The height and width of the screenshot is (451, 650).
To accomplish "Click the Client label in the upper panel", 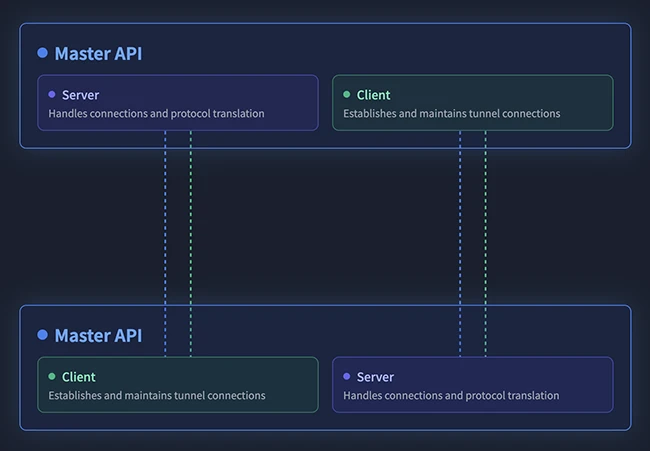I will [x=373, y=95].
